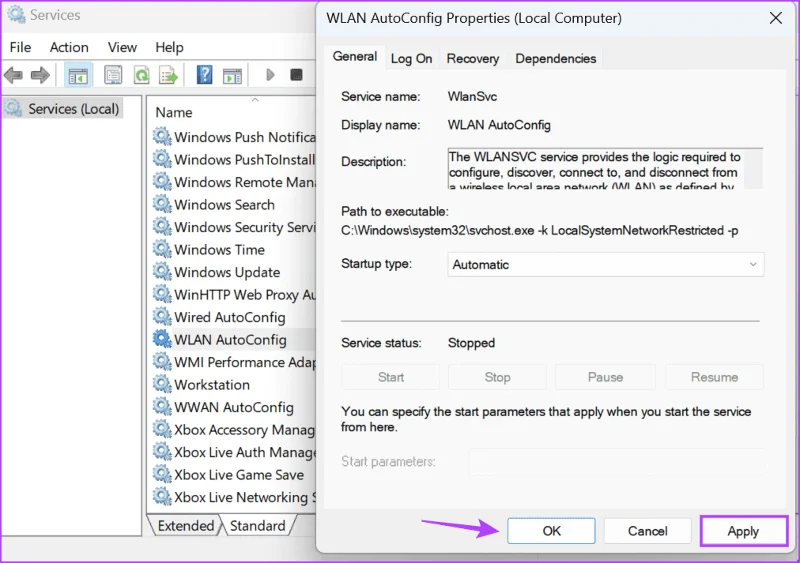Click the Resume service button
Viewport: 800px width, 563px height.
pyautogui.click(x=714, y=377)
